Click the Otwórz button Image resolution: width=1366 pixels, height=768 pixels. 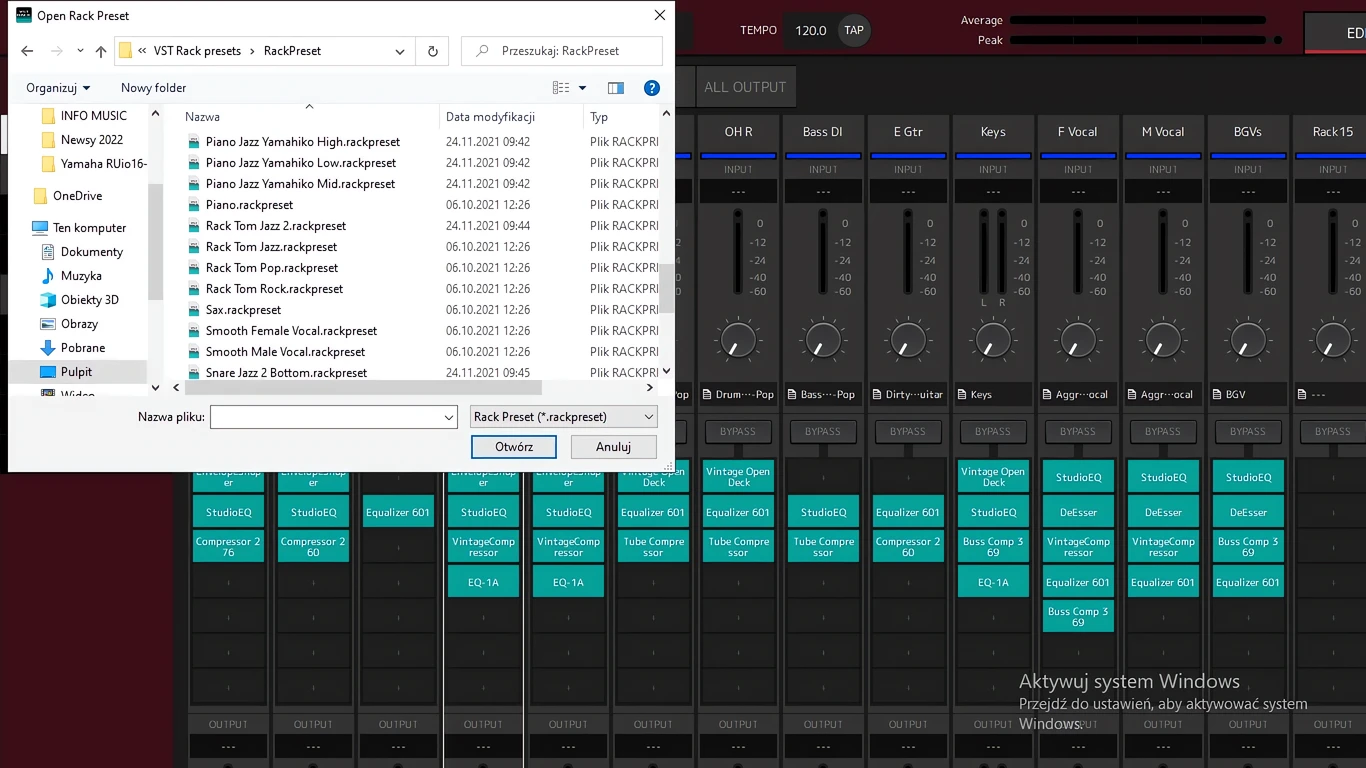click(x=514, y=447)
